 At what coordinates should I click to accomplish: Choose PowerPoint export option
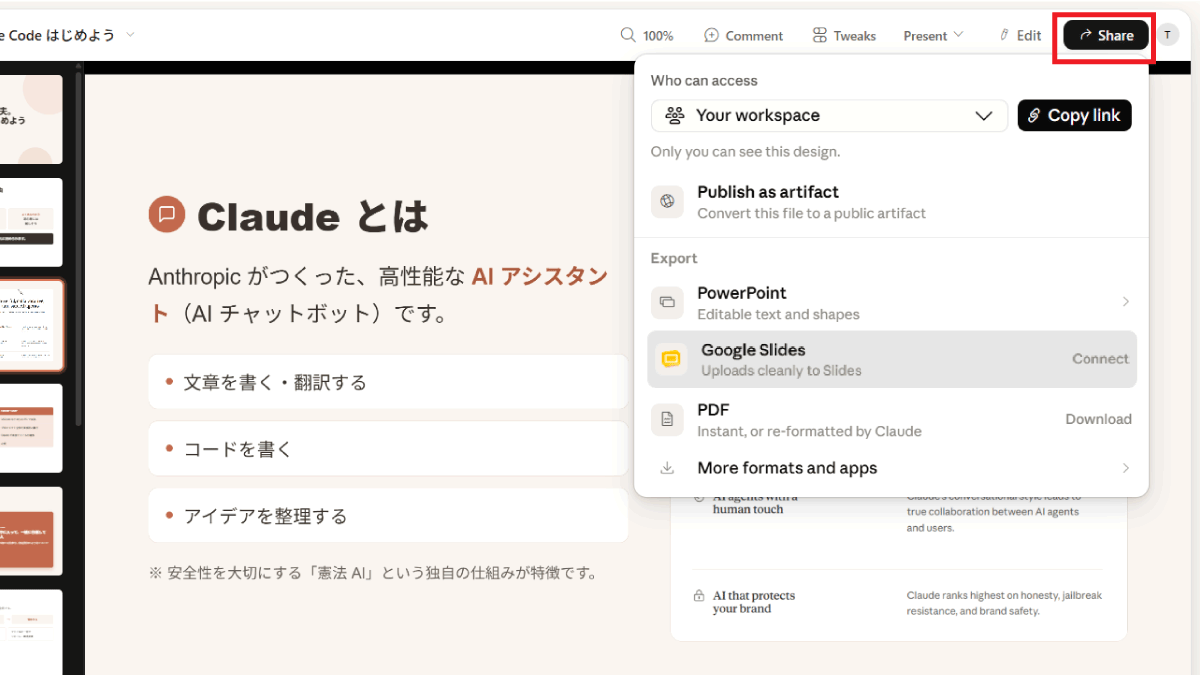click(891, 302)
